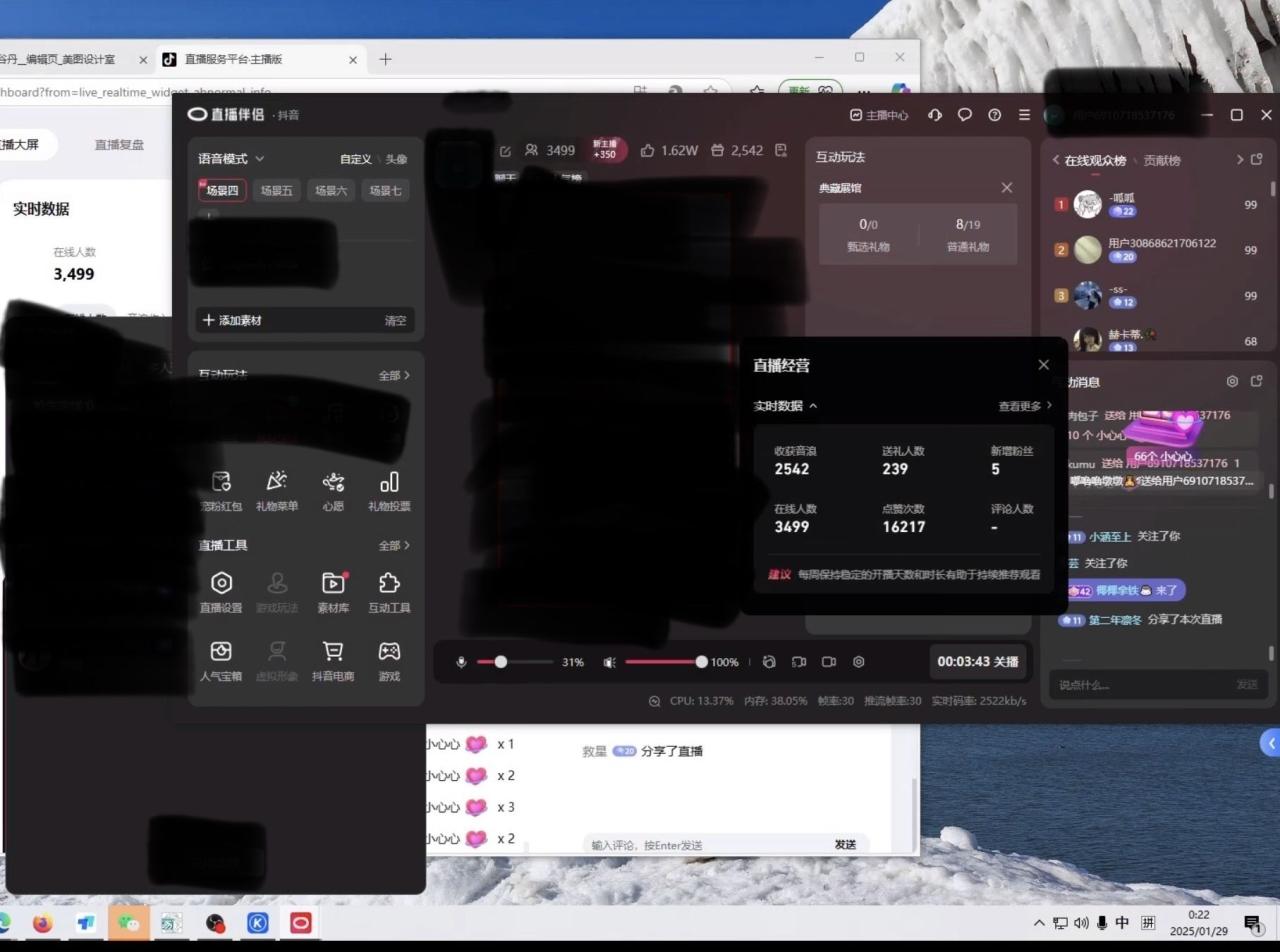The image size is (1280, 952).
Task: Mute the microphone icon
Action: pyautogui.click(x=461, y=662)
